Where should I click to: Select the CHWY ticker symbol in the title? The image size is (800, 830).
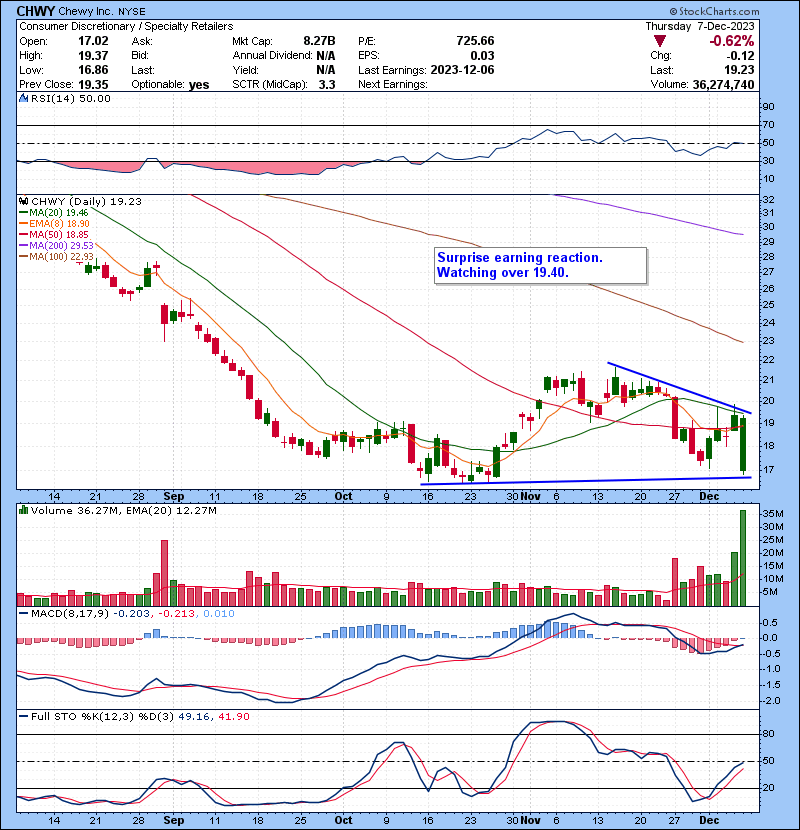tap(36, 11)
